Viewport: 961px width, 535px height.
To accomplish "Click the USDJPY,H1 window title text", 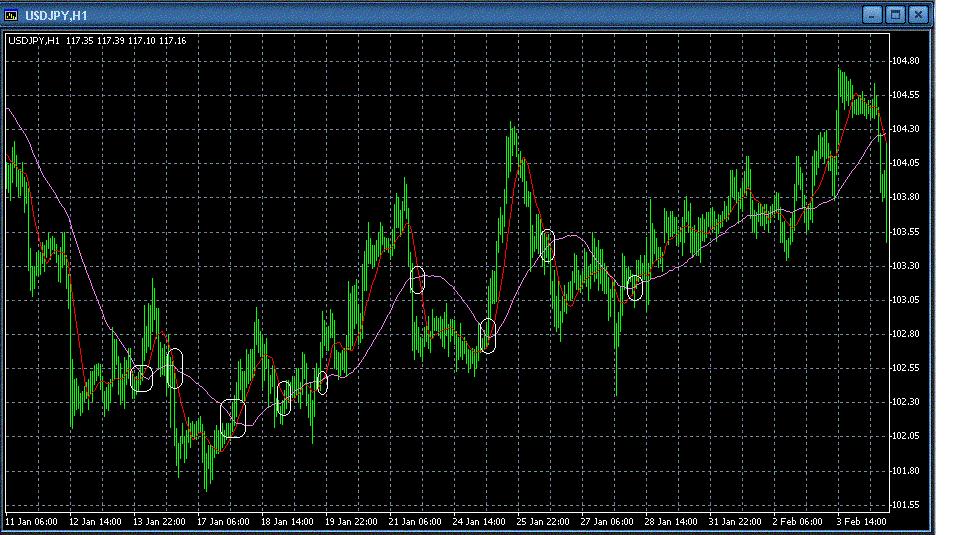I will click(56, 16).
